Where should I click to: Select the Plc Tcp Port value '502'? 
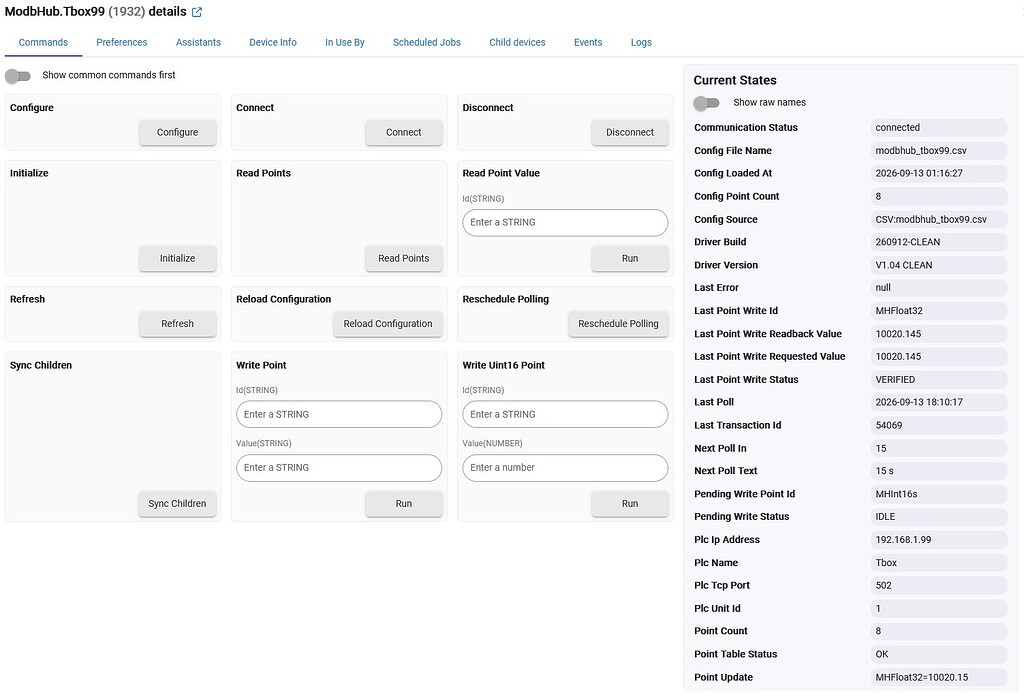click(938, 585)
